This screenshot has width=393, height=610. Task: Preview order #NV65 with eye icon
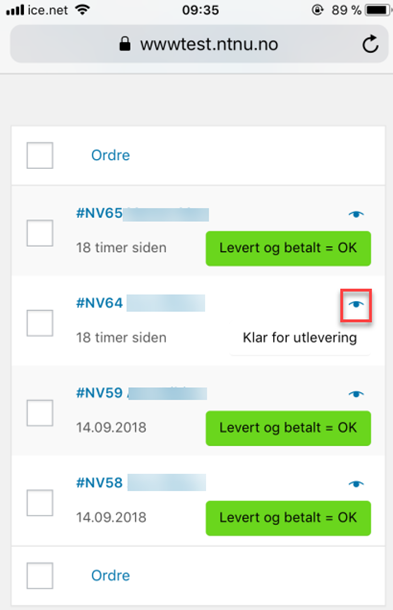click(x=356, y=214)
